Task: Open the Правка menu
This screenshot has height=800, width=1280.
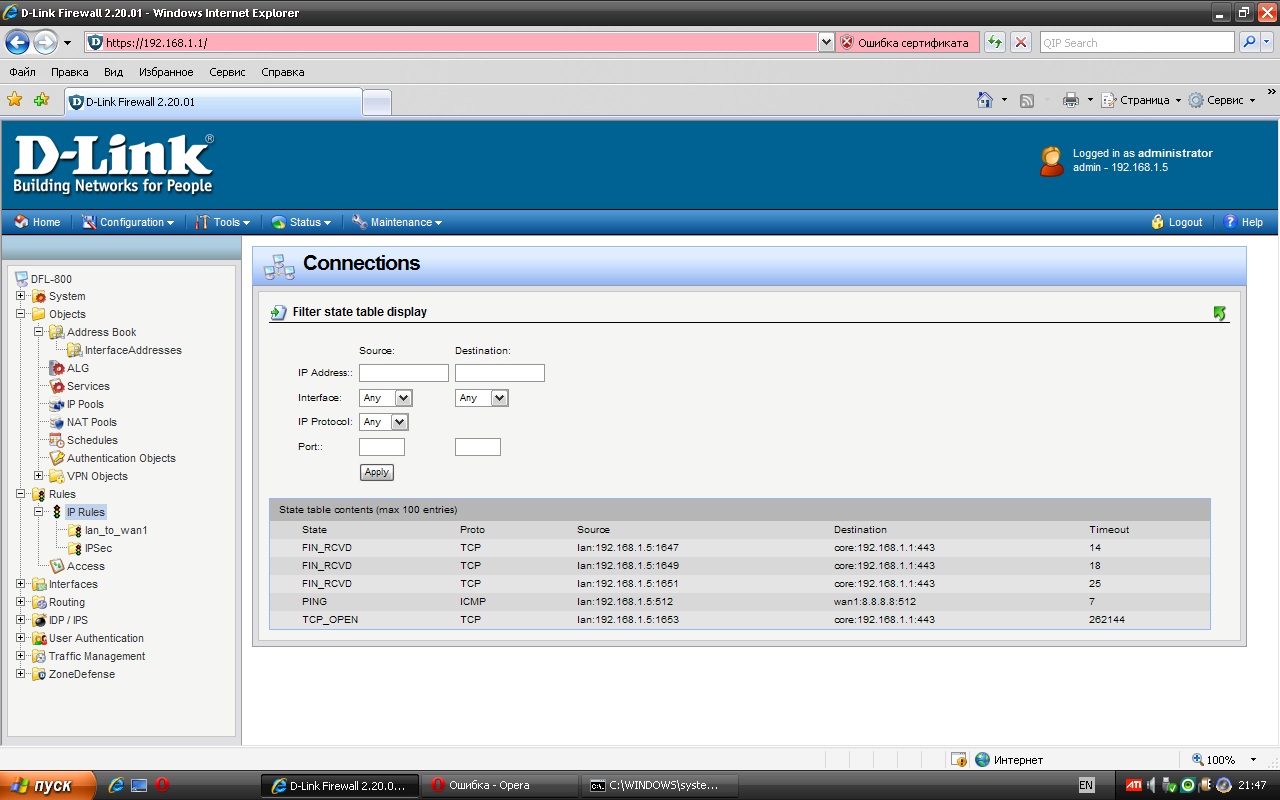Action: point(70,72)
